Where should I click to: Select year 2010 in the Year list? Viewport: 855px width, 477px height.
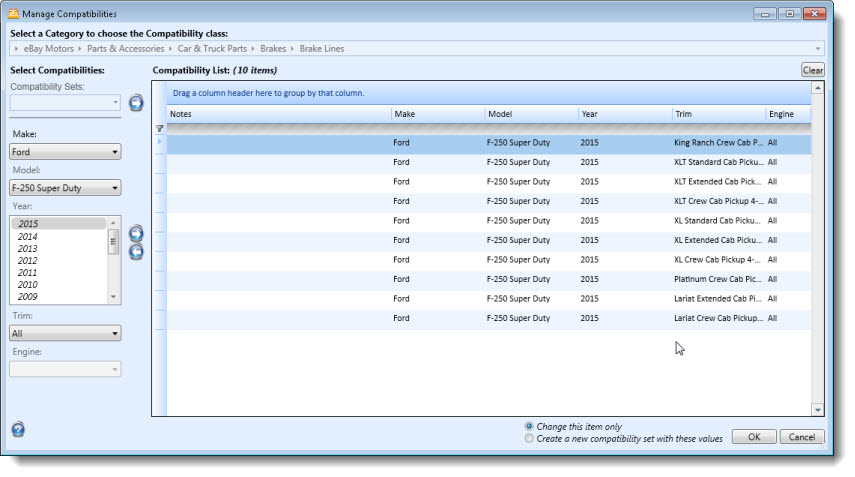pos(58,285)
